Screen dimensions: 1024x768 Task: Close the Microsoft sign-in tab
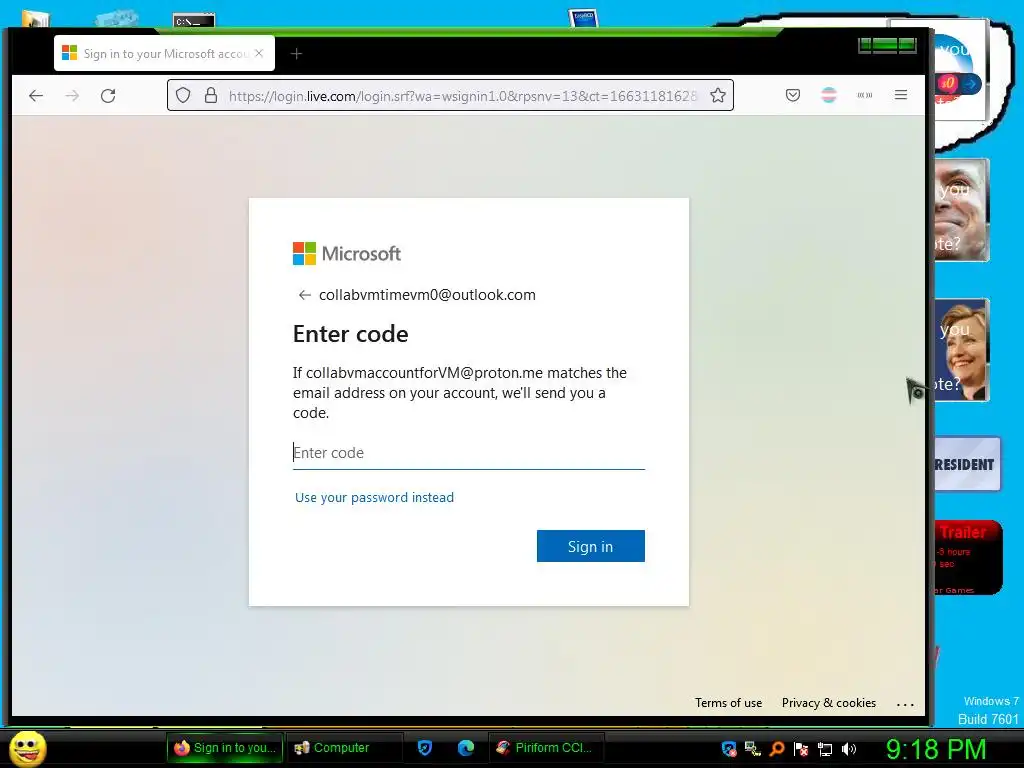click(259, 54)
